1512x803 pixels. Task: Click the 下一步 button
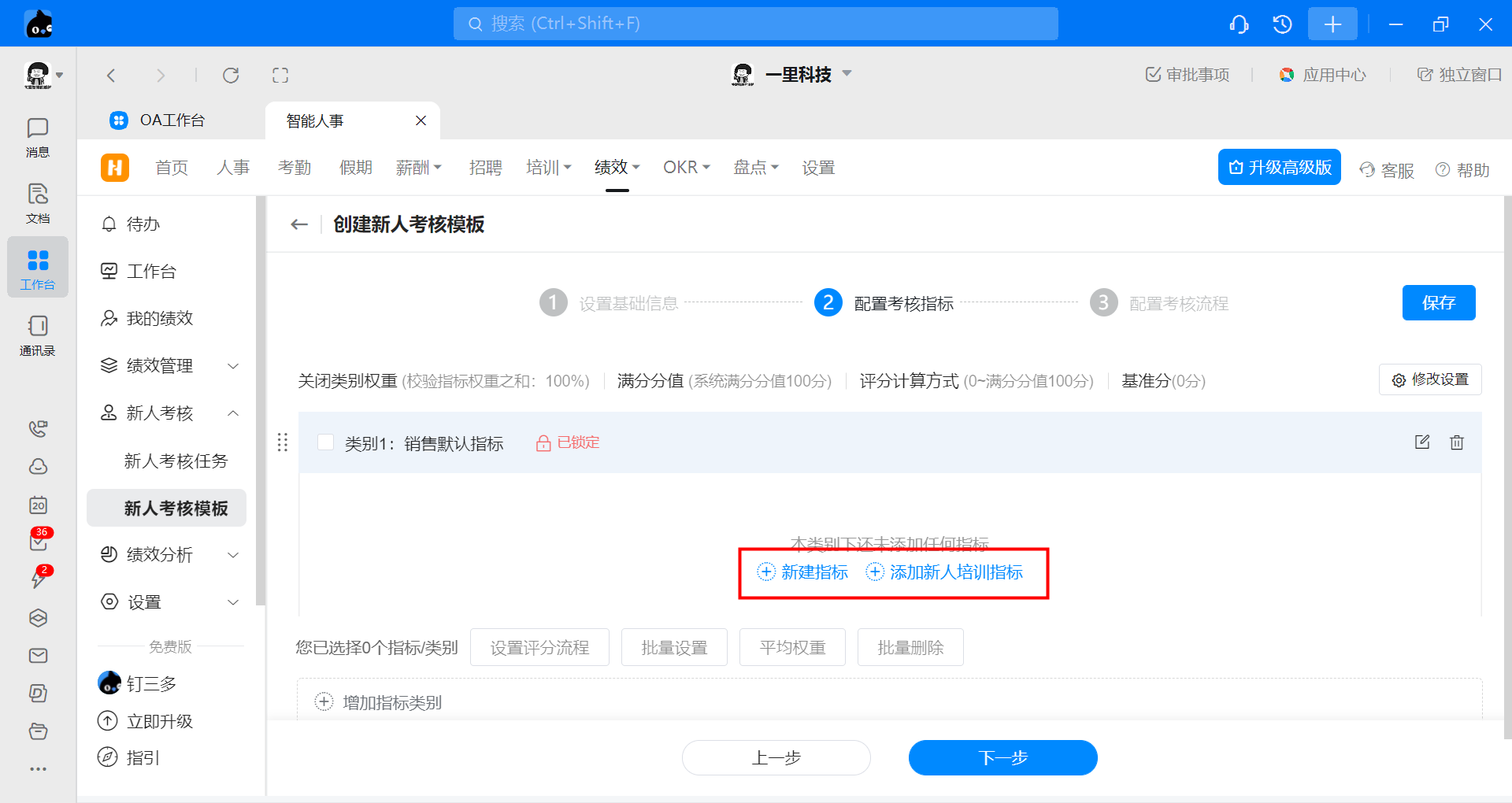(1002, 757)
